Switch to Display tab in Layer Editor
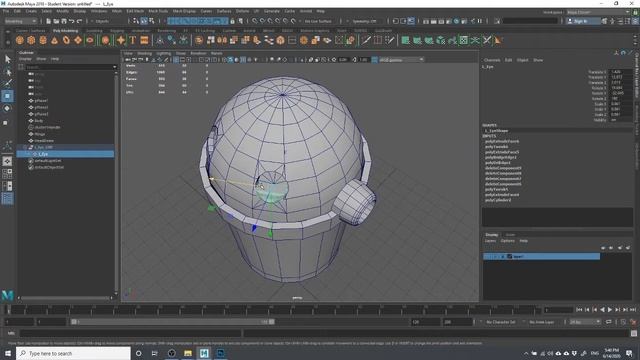Viewport: 640px width, 360px height. pyautogui.click(x=491, y=235)
